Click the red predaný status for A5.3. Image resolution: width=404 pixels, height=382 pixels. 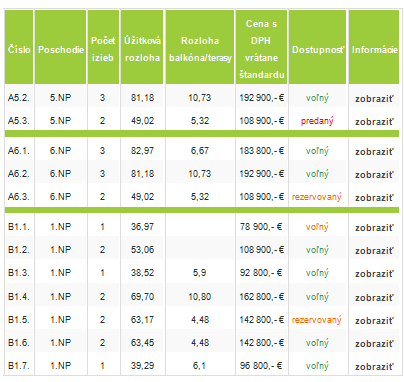(x=317, y=121)
